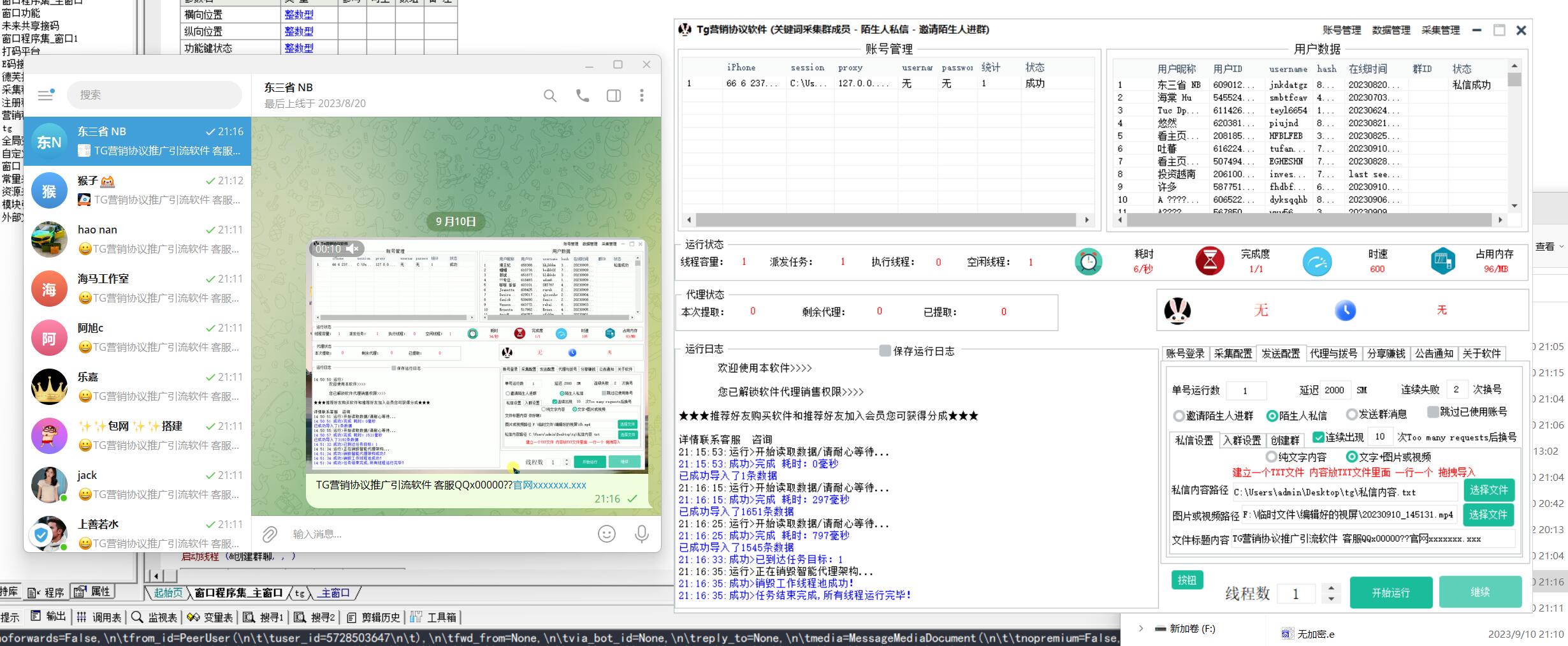This screenshot has height=646, width=1568.
Task: Click the microphone voice message icon
Action: (642, 534)
